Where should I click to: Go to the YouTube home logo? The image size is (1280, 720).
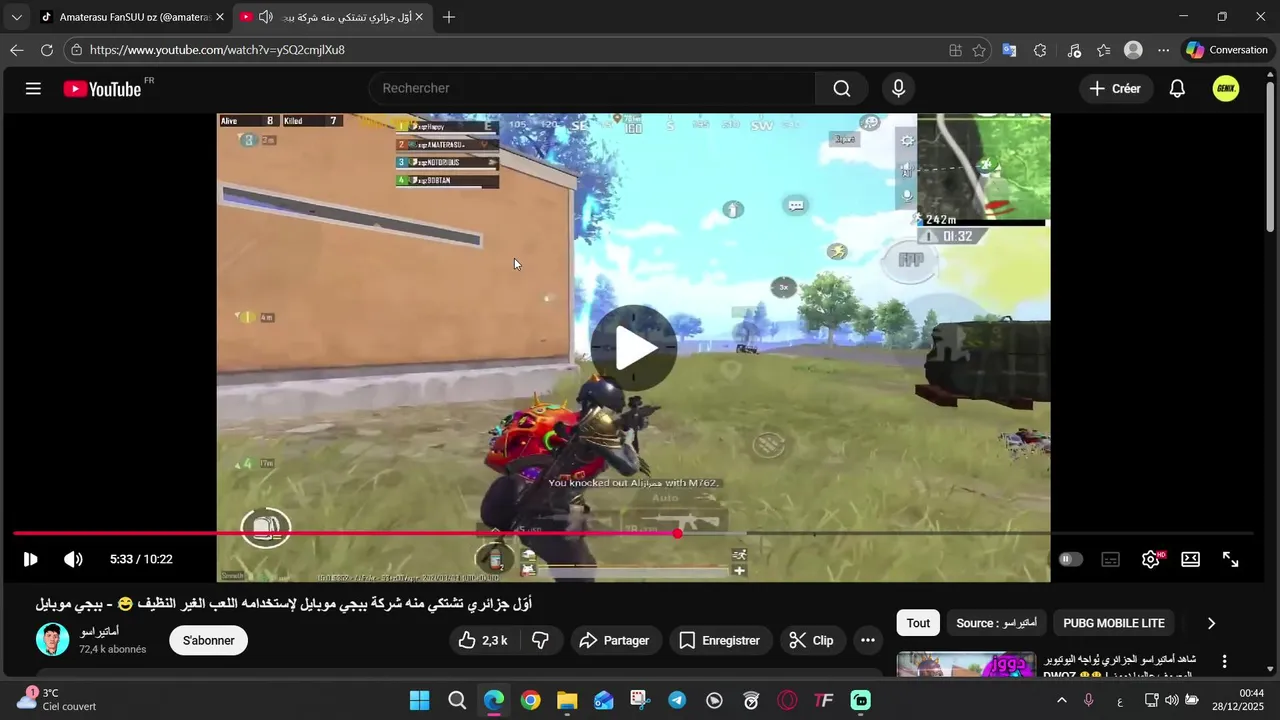102,89
